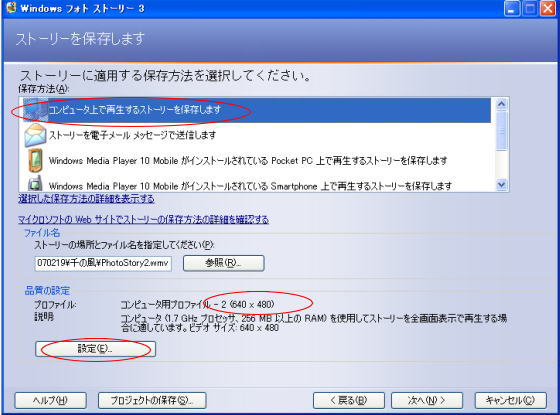
Task: Click the ヘルプ(H) button
Action: click(50, 400)
